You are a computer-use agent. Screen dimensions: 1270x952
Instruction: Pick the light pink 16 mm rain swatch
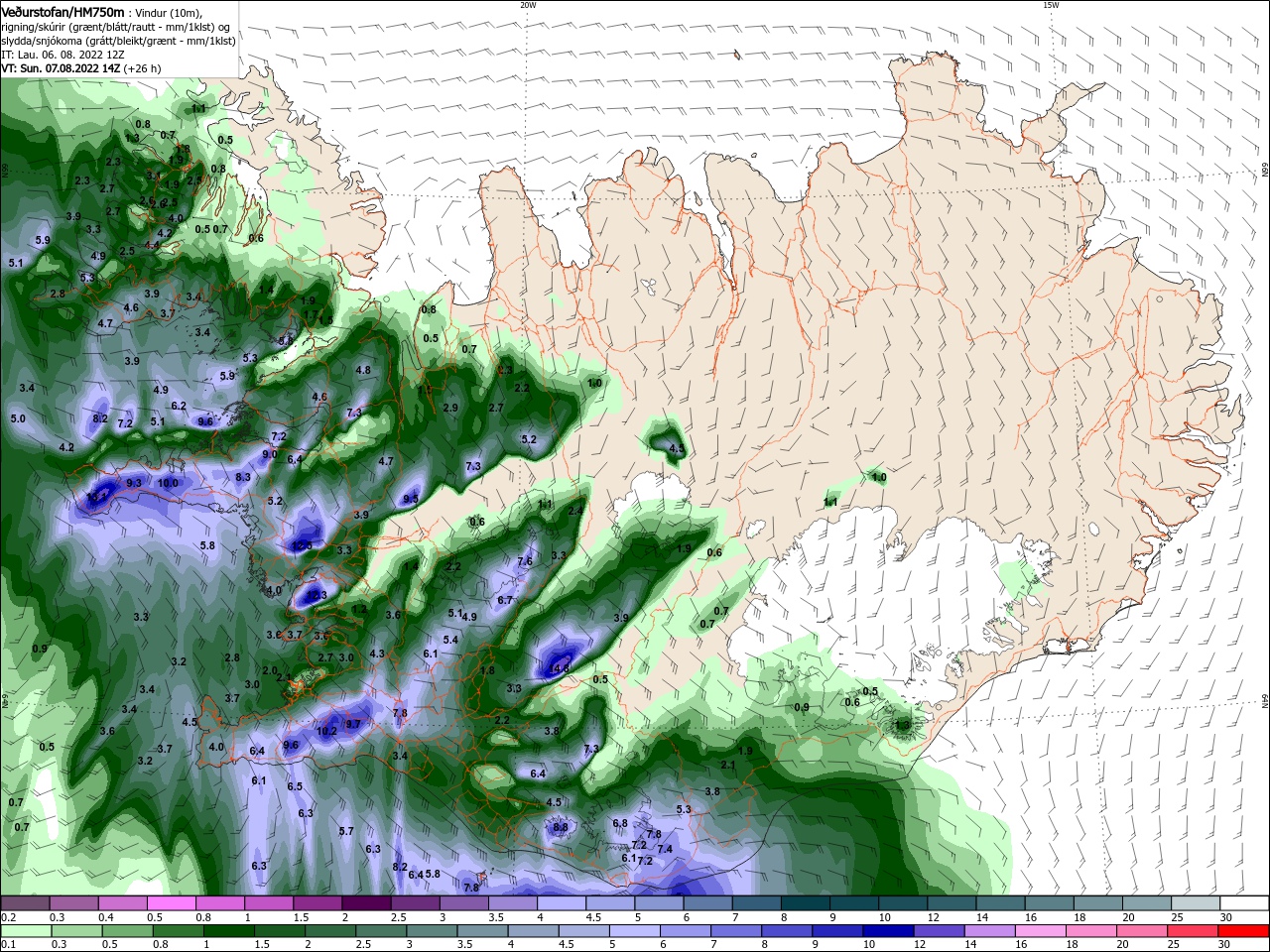coord(1041,931)
